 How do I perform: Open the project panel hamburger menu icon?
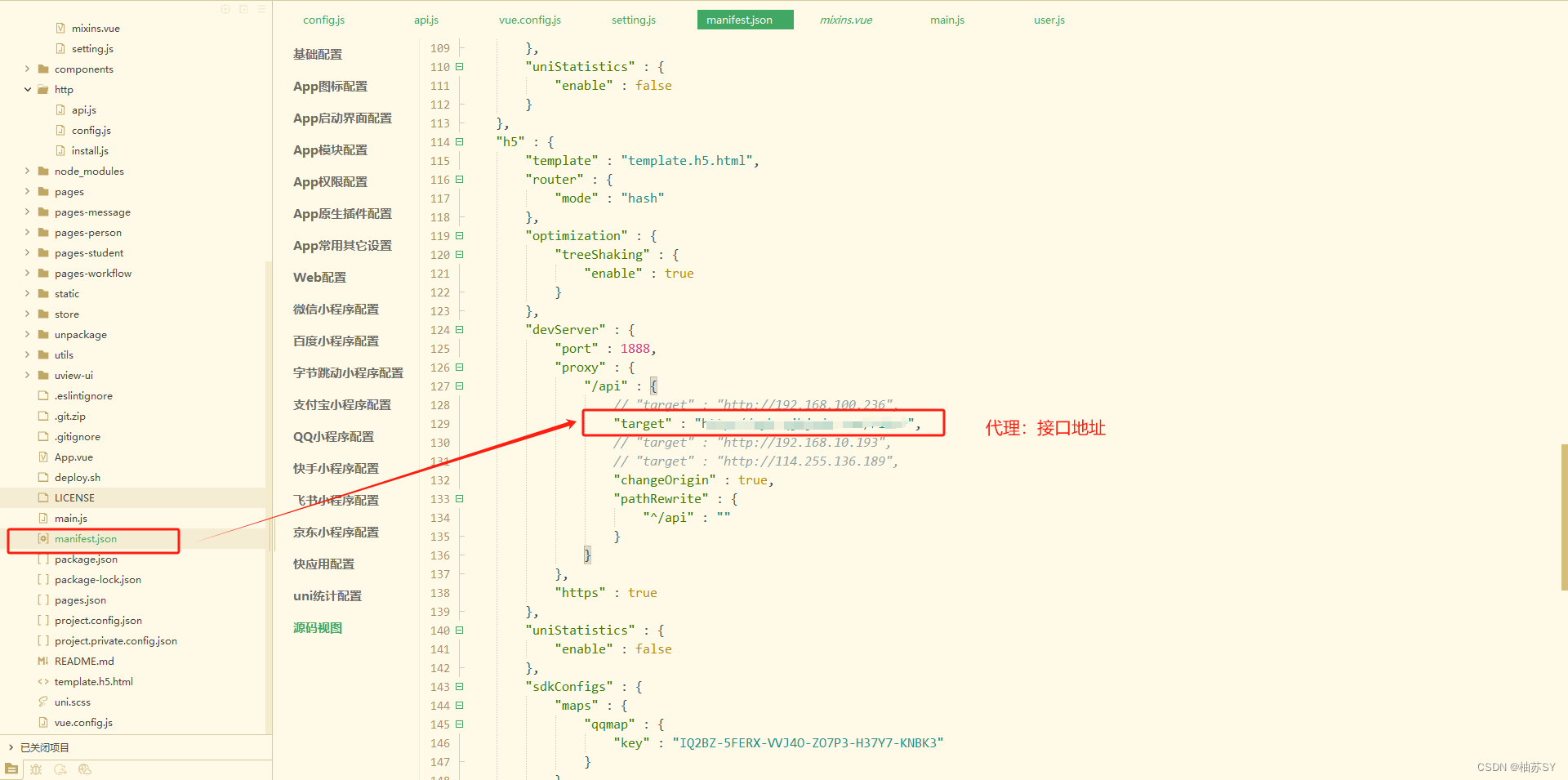click(261, 9)
